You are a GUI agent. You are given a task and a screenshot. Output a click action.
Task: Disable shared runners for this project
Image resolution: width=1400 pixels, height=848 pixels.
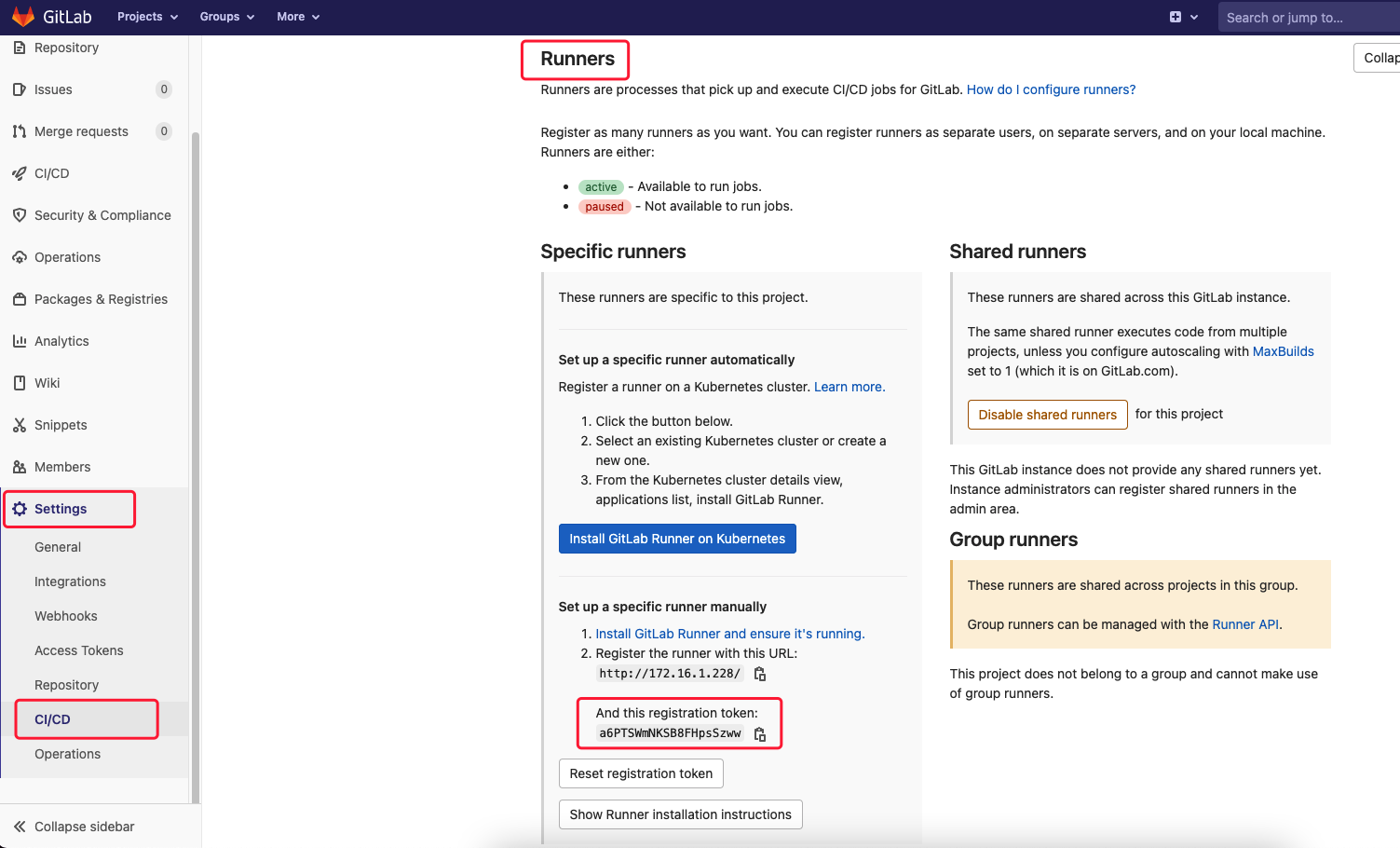[x=1047, y=415]
